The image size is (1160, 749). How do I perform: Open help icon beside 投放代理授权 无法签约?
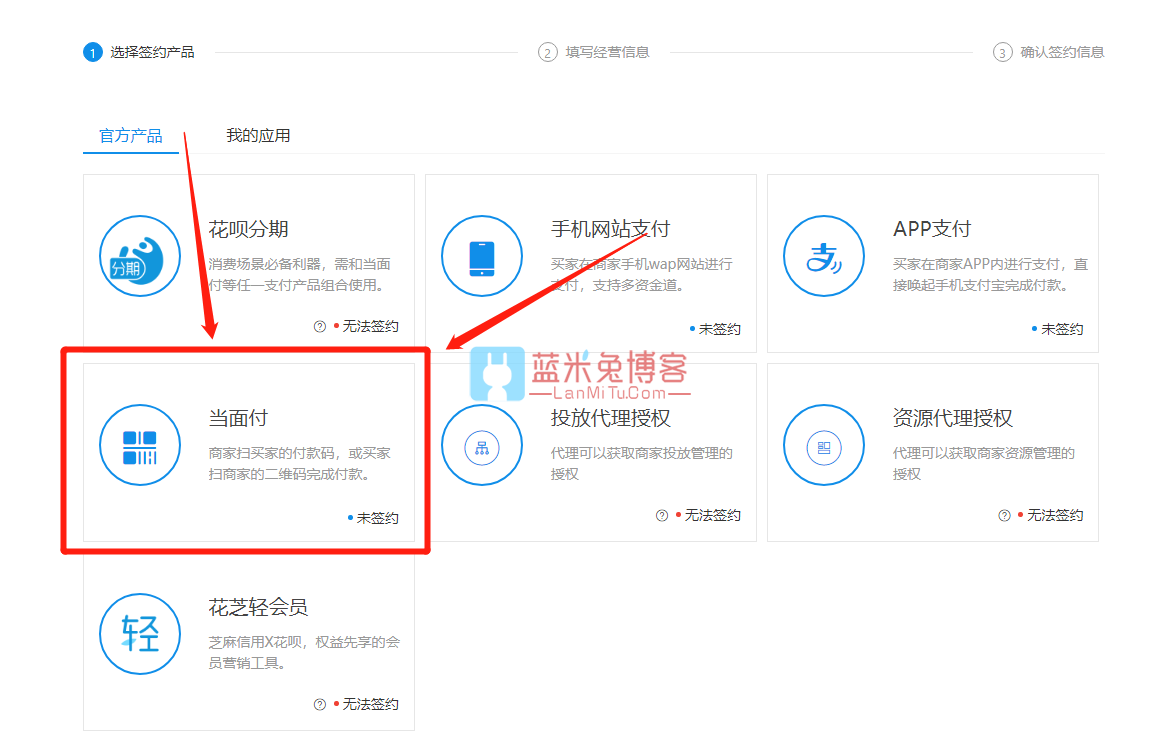click(662, 515)
